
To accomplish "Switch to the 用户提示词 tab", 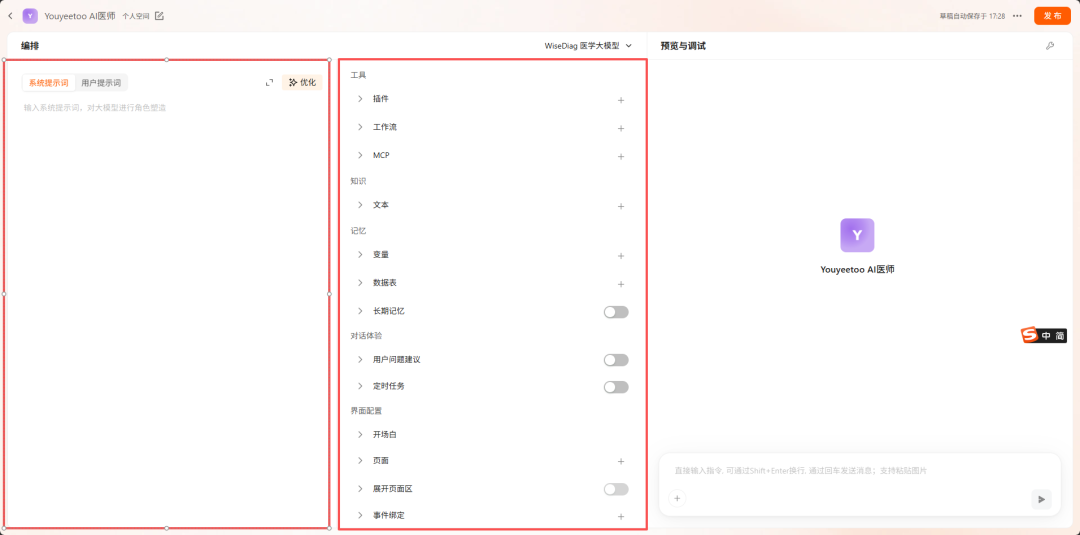I will click(101, 83).
